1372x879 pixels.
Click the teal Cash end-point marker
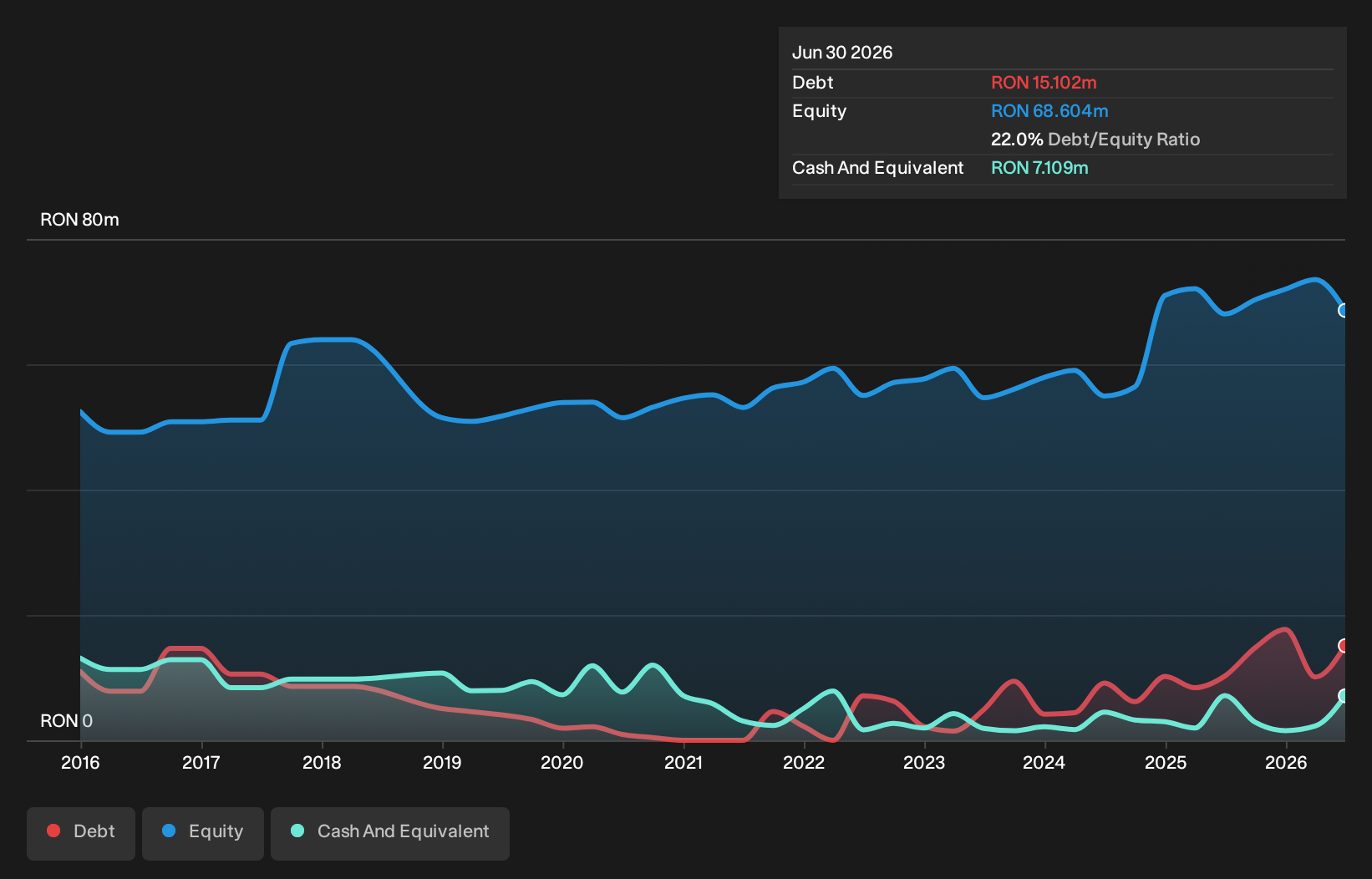tap(1344, 696)
